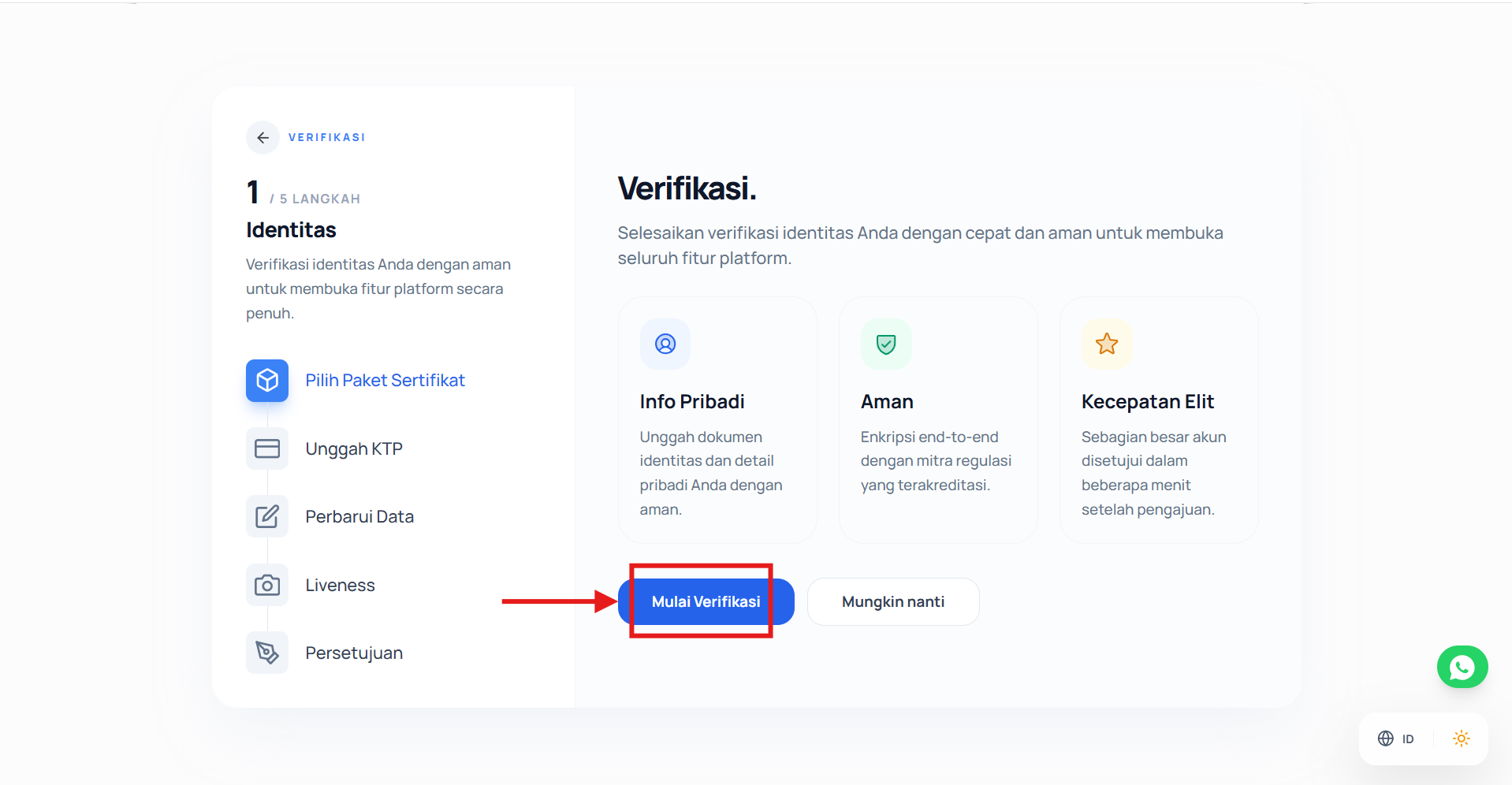1512x785 pixels.
Task: Click the Liveness camera icon
Action: pyautogui.click(x=267, y=585)
